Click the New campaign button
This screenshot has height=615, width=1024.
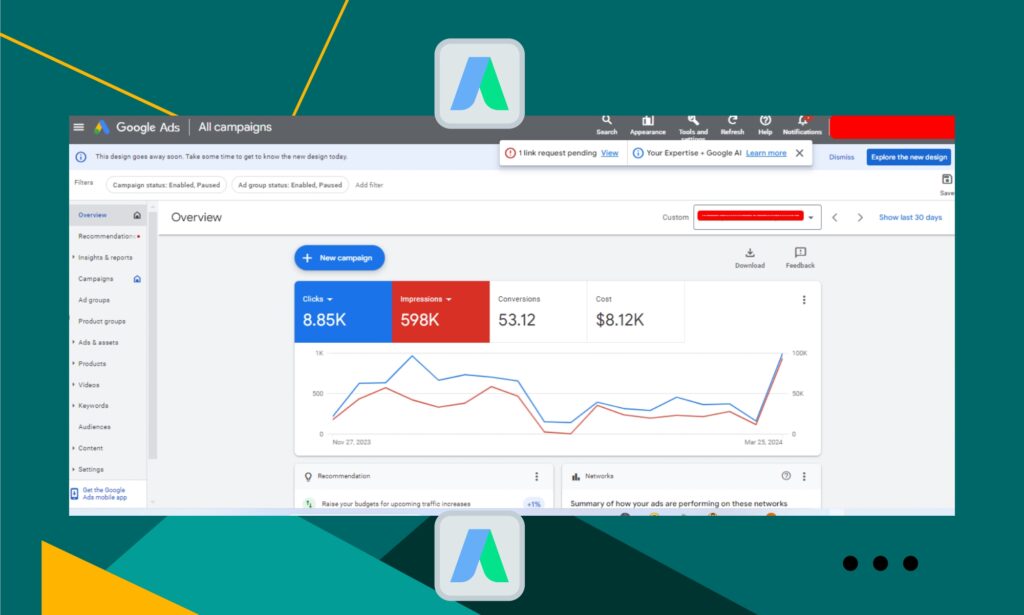point(339,258)
